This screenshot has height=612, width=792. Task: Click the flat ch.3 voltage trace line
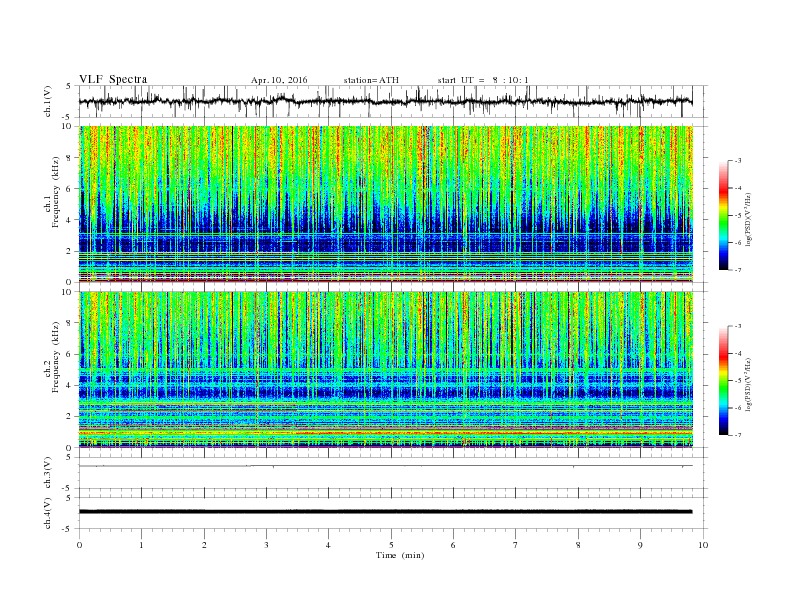pyautogui.click(x=386, y=466)
